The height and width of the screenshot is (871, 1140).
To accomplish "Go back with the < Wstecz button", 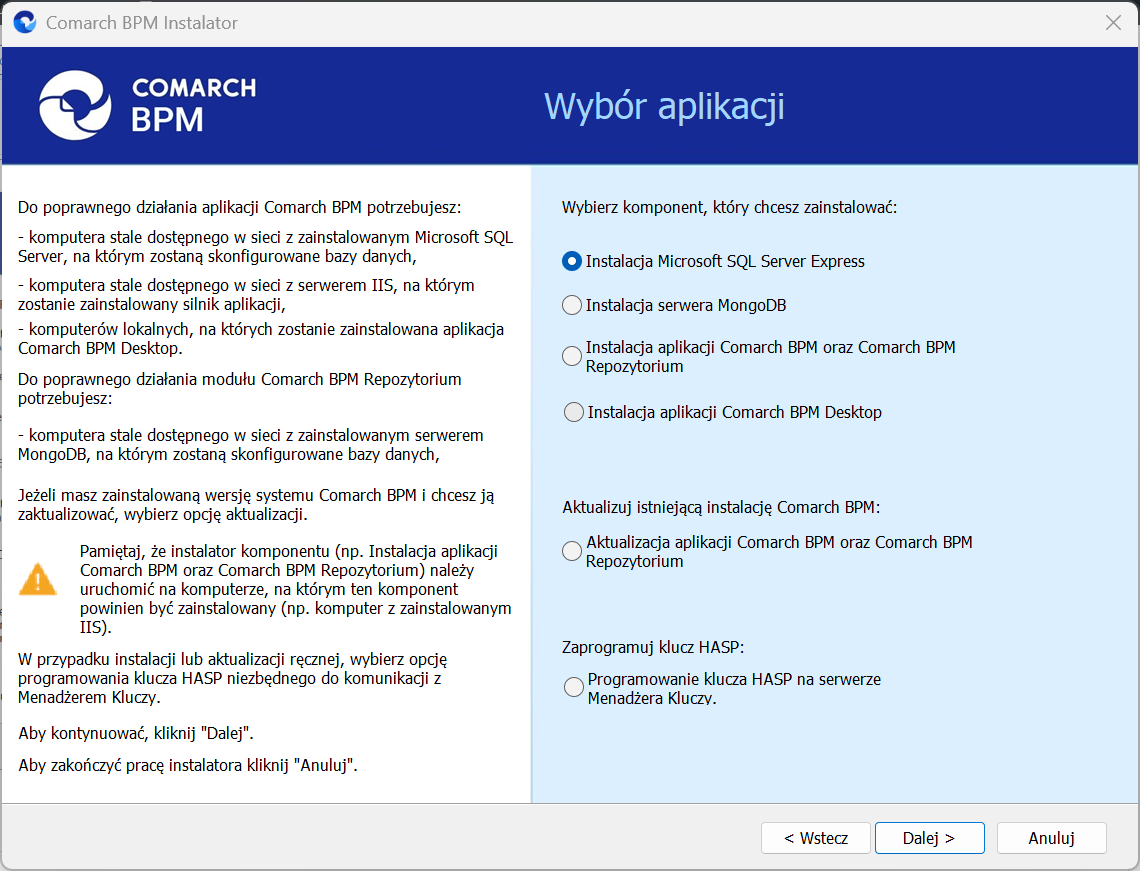I will tap(816, 838).
